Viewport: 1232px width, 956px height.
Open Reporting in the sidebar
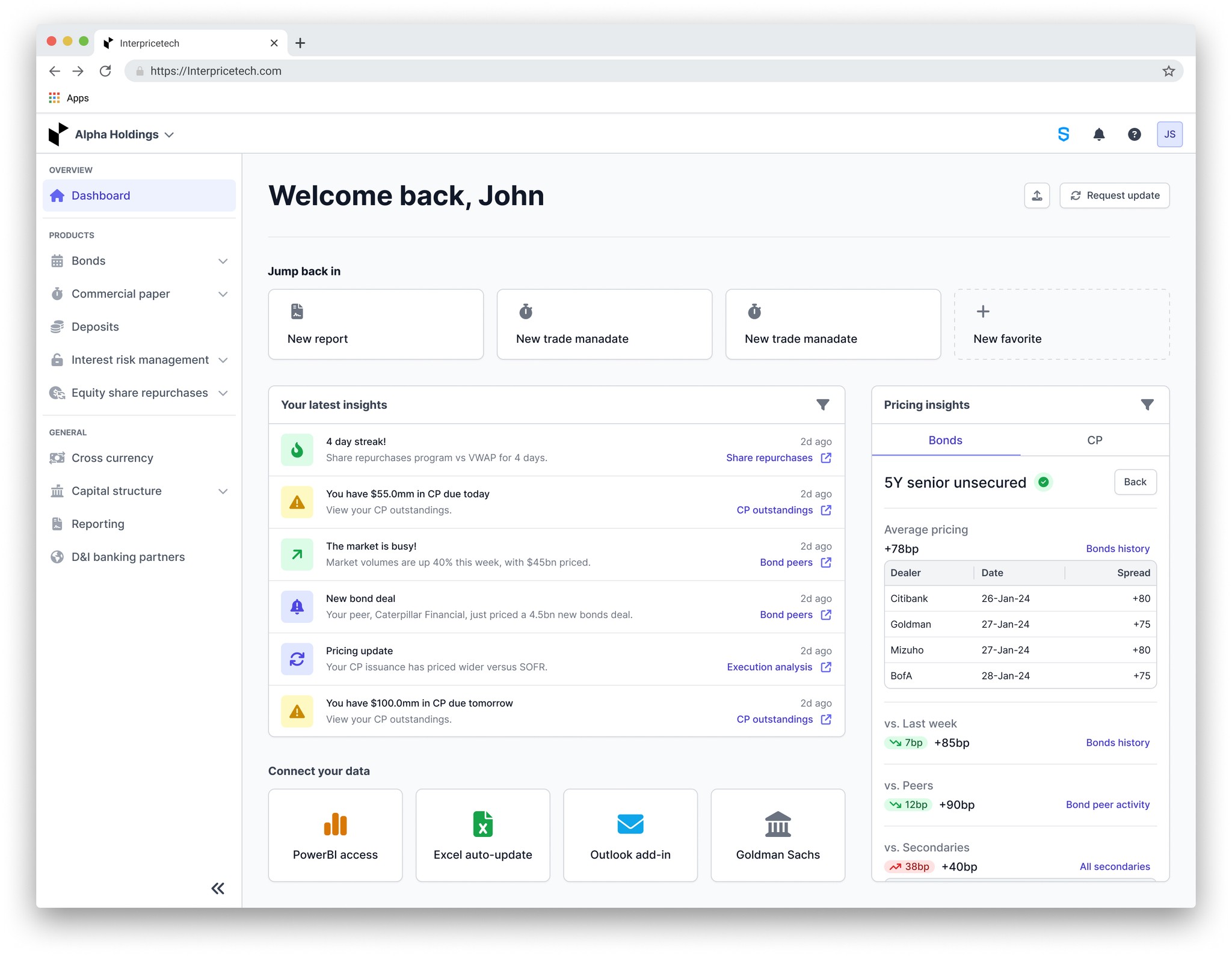(x=97, y=524)
